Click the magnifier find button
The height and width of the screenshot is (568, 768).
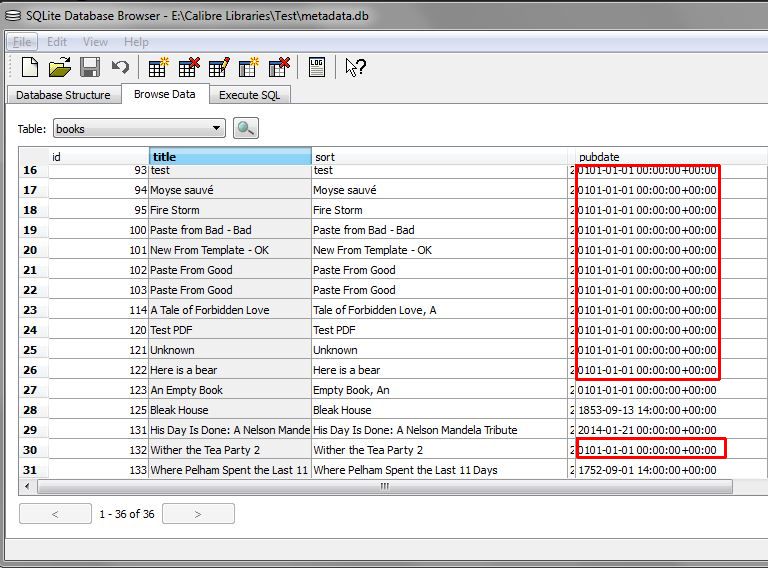pos(245,128)
